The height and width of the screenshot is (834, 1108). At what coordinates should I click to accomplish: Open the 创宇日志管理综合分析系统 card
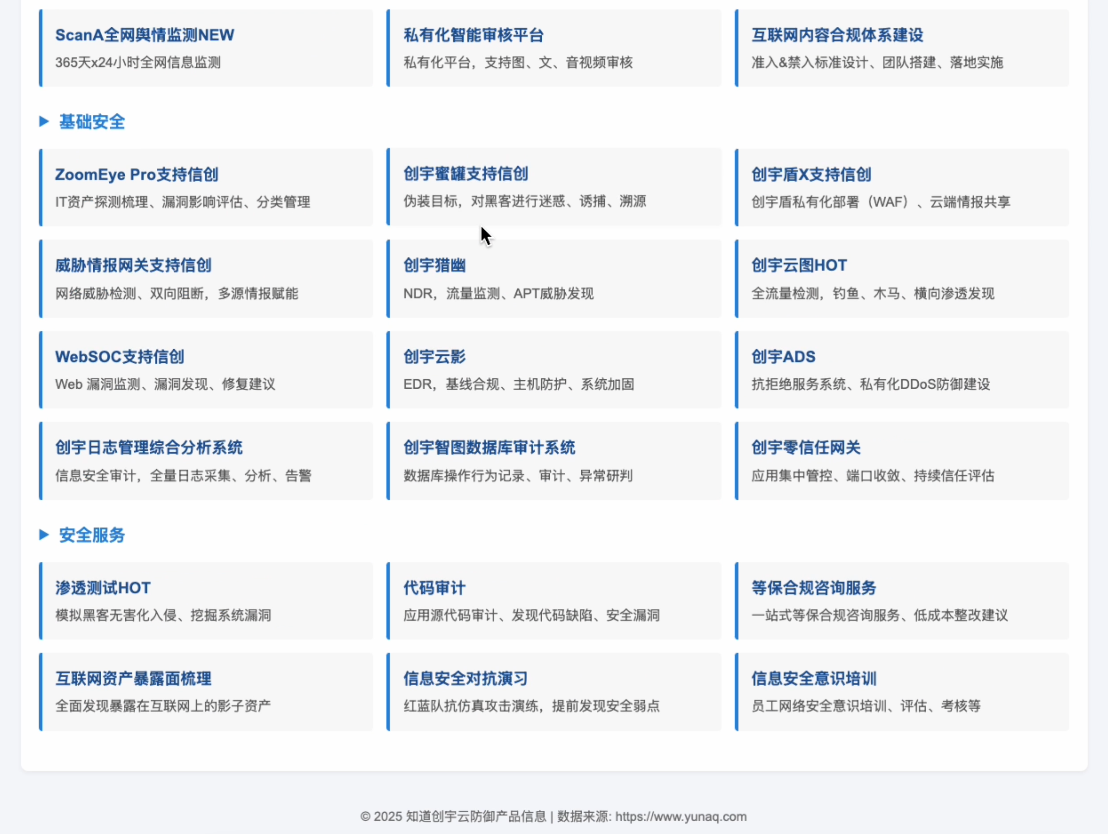pos(206,461)
